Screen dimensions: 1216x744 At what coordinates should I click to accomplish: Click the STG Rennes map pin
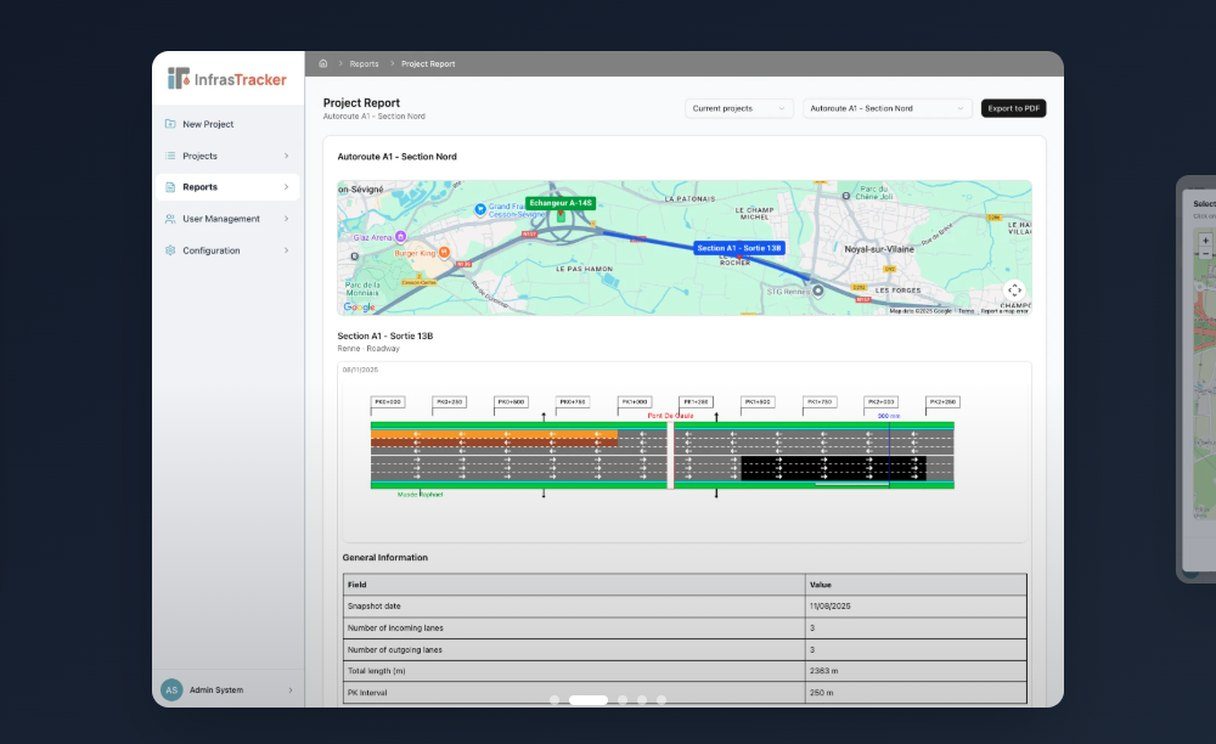click(818, 291)
